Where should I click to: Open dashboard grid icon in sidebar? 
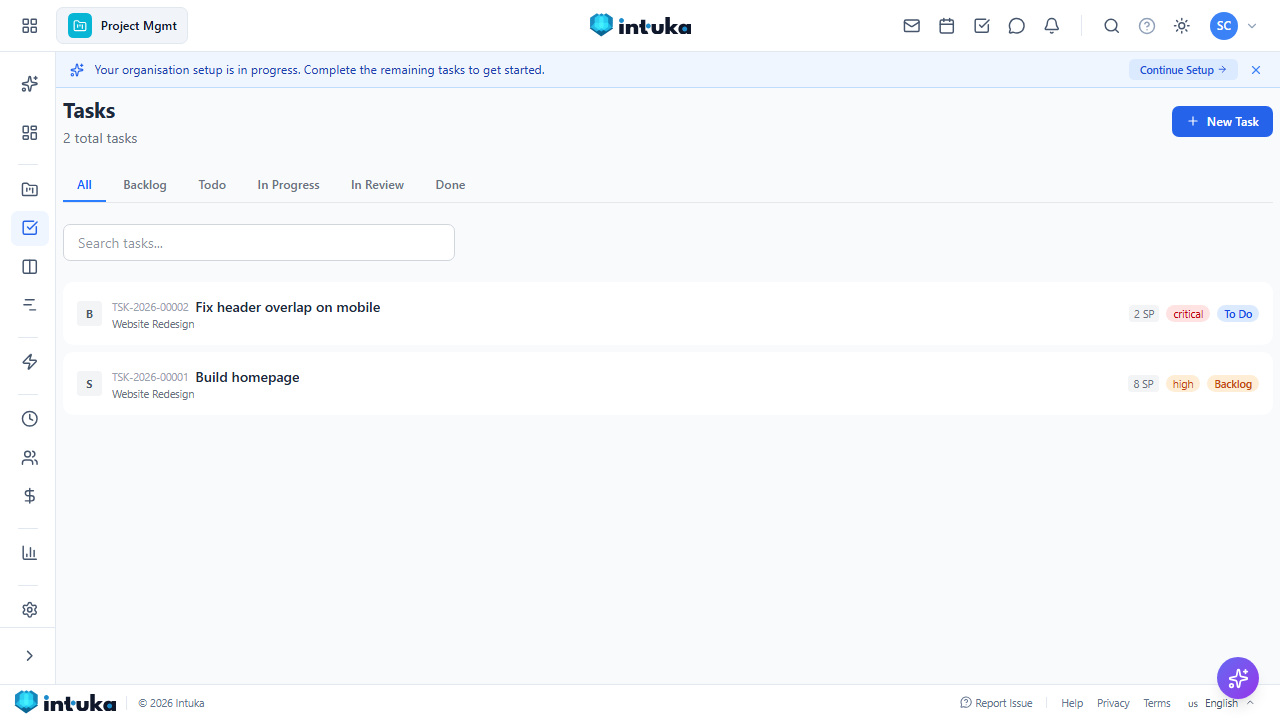[30, 133]
